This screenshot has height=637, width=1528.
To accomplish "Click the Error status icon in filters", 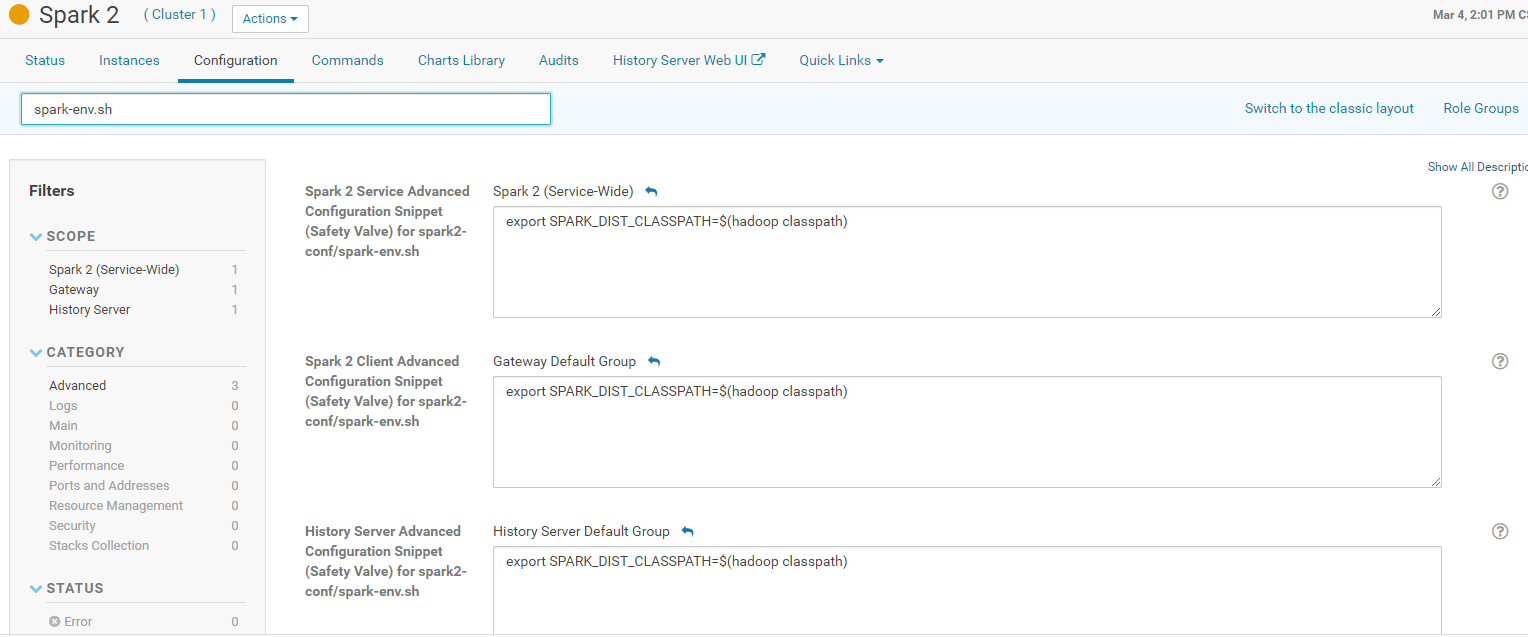I will 55,621.
